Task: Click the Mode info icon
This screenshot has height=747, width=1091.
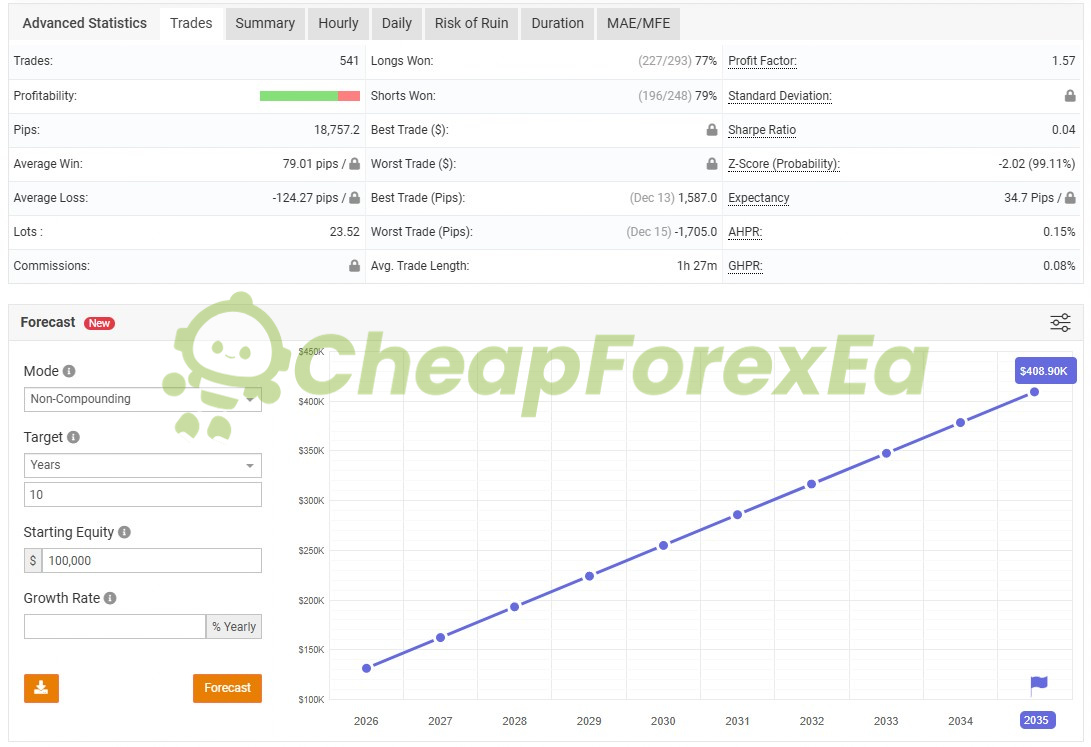Action: click(x=69, y=371)
